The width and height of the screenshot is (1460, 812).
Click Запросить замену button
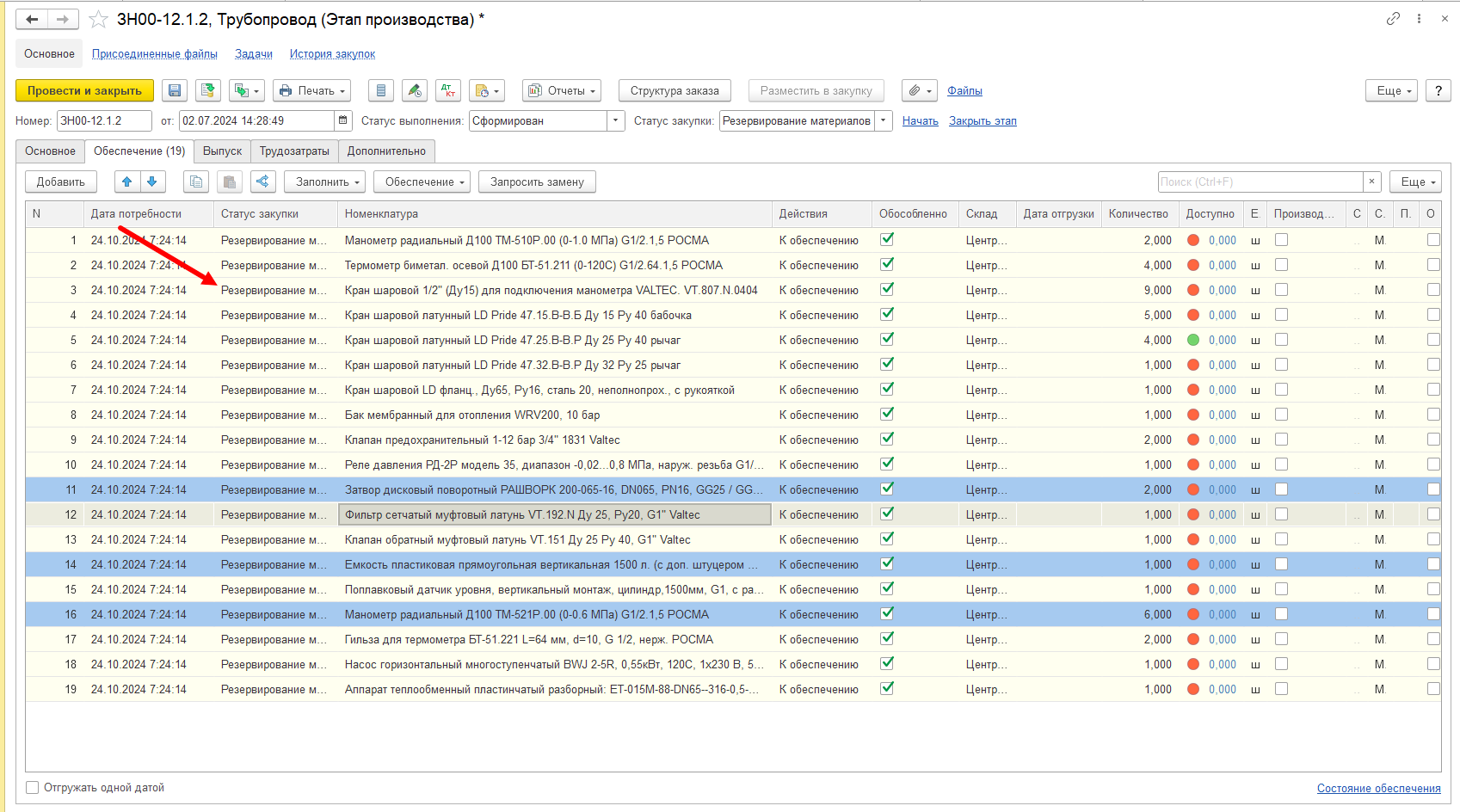coord(537,181)
